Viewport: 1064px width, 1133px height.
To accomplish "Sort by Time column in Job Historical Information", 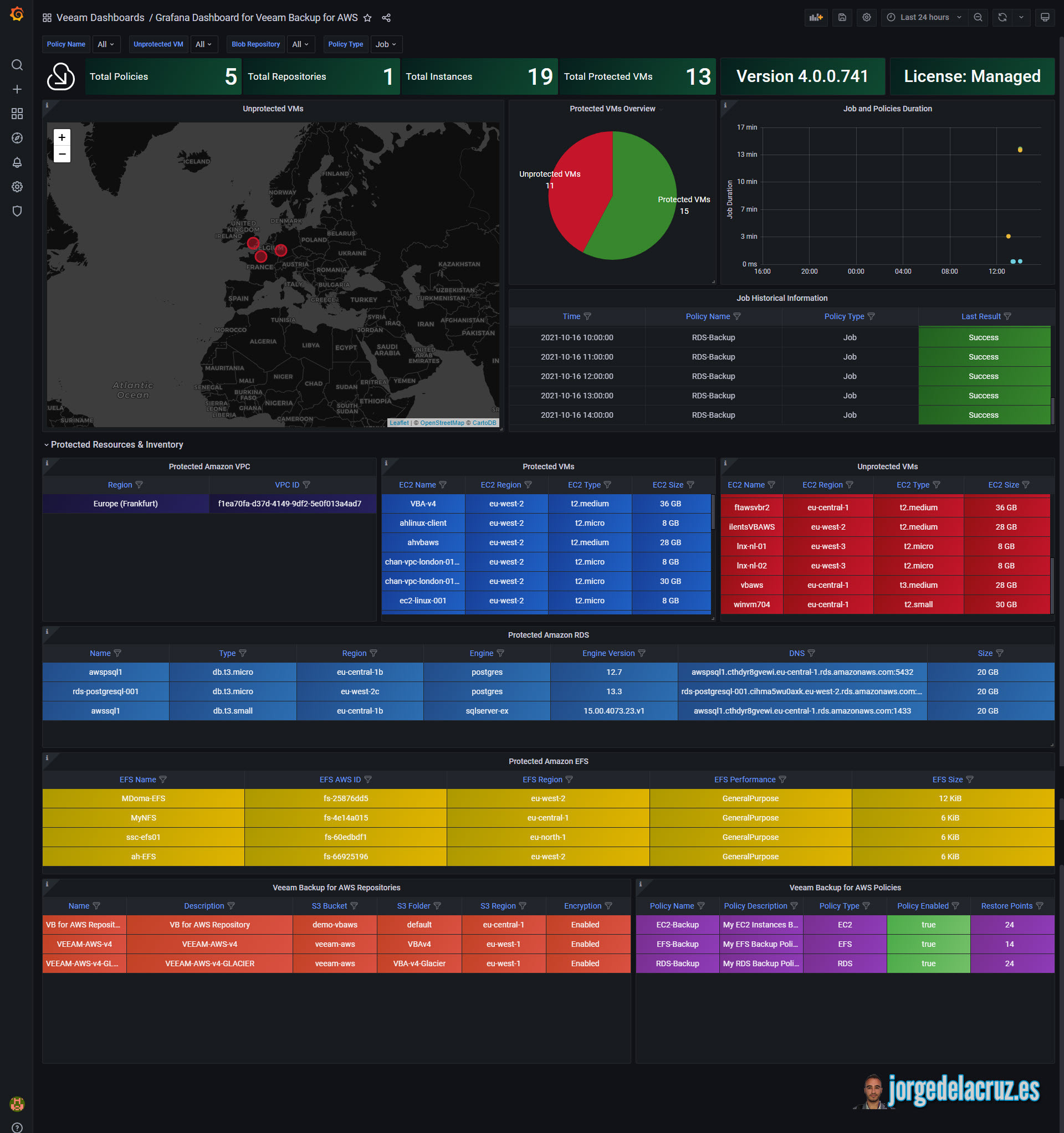I will coord(571,316).
